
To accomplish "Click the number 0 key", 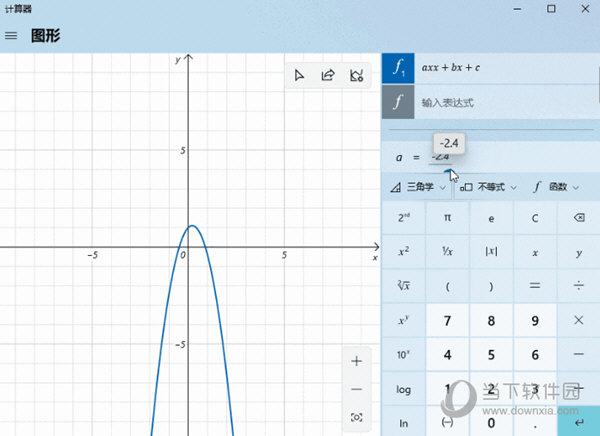I will click(491, 423).
